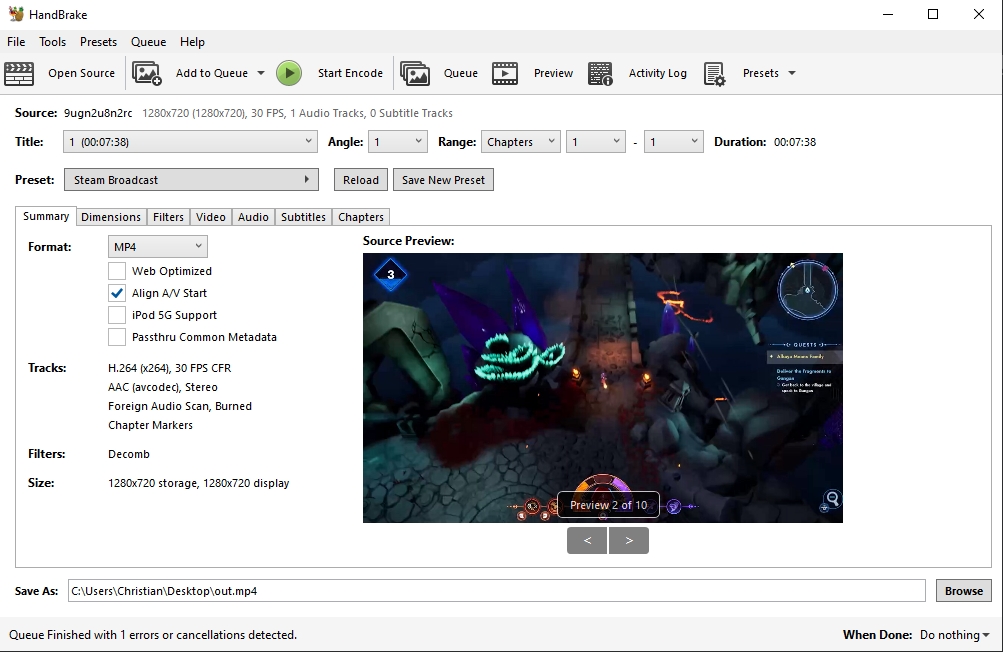Open the Help menu
The width and height of the screenshot is (1003, 652).
[192, 42]
